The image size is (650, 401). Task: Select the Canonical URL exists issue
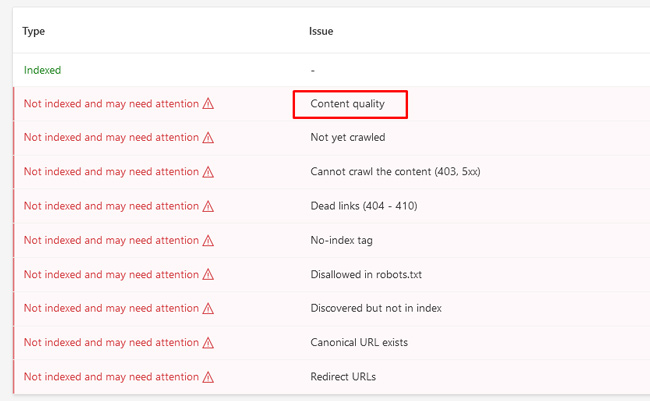click(359, 342)
